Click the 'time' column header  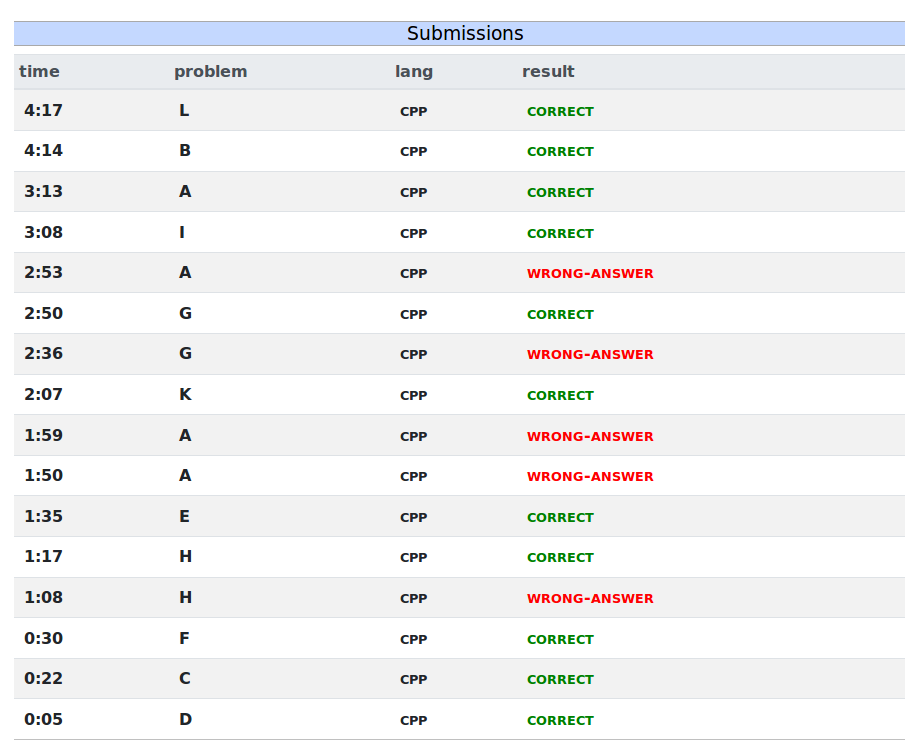(39, 72)
